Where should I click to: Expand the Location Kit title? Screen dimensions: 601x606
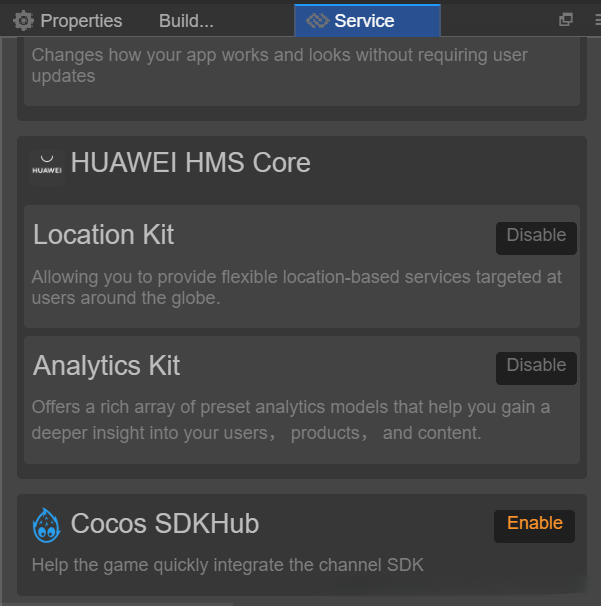coord(104,235)
